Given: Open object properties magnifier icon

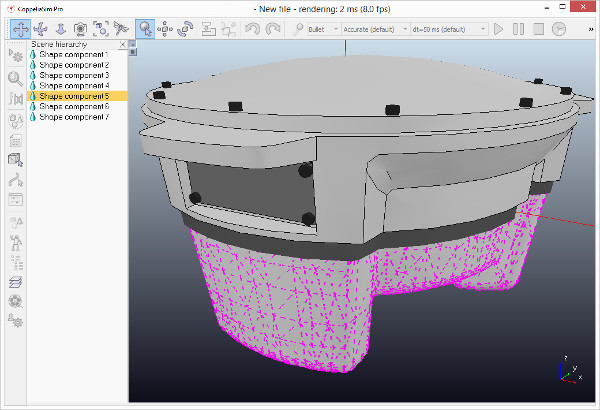Looking at the screenshot, I should pyautogui.click(x=16, y=78).
